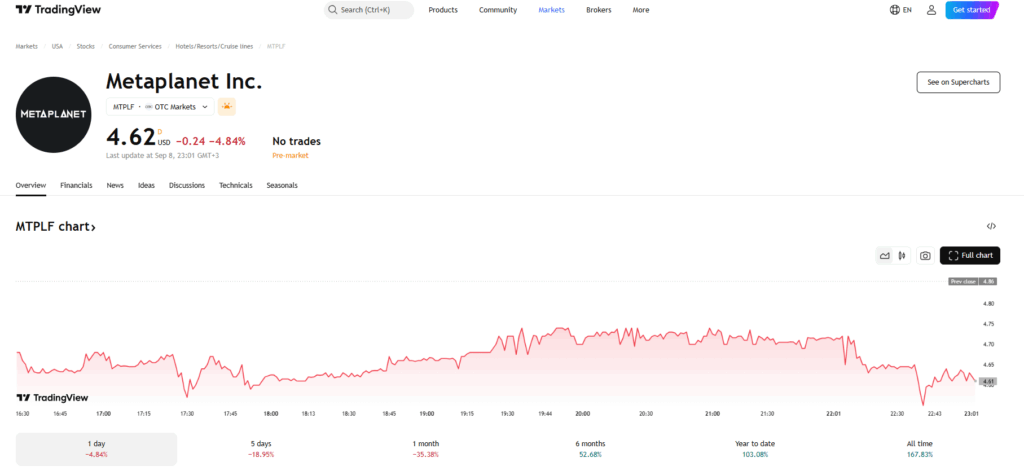This screenshot has width=1024, height=471.
Task: Click the Prev close label on chart
Action: click(963, 282)
